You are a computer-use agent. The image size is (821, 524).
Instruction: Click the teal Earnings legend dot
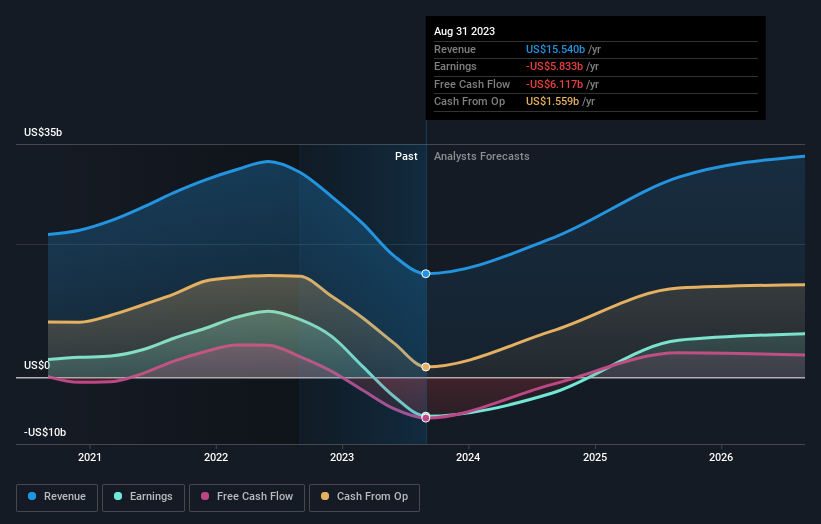point(118,496)
